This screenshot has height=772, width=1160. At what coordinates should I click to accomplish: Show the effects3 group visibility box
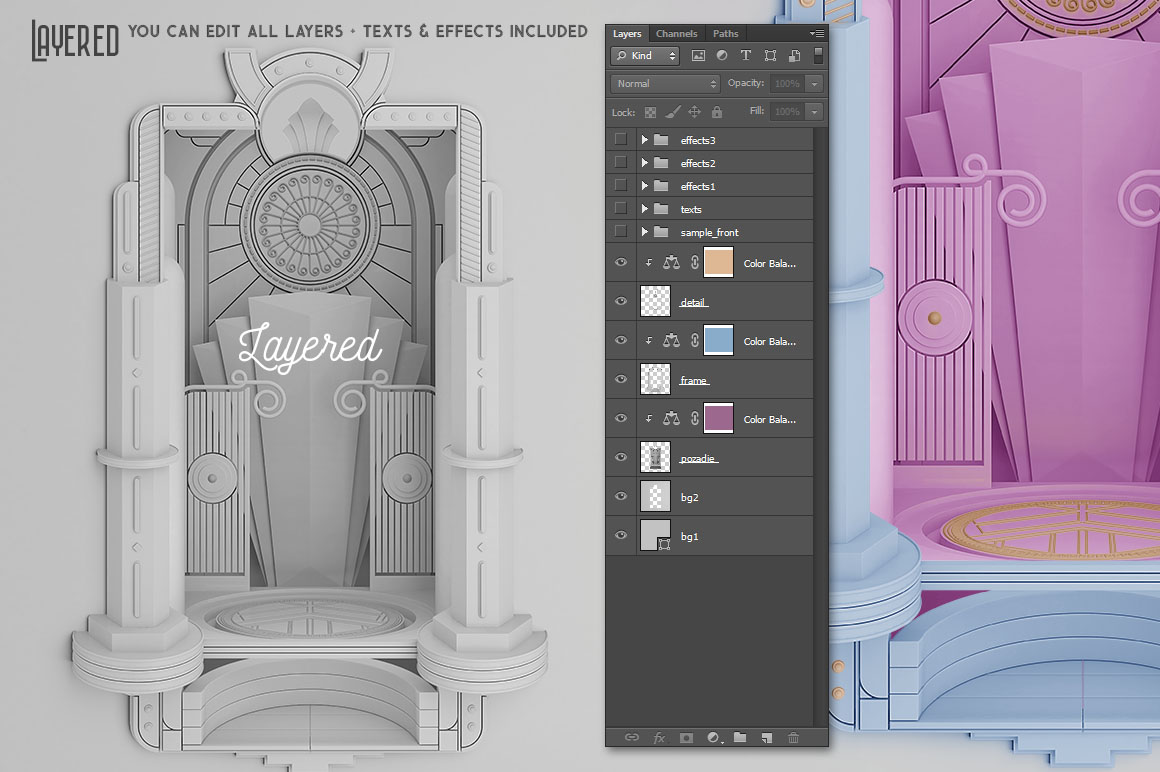click(621, 140)
